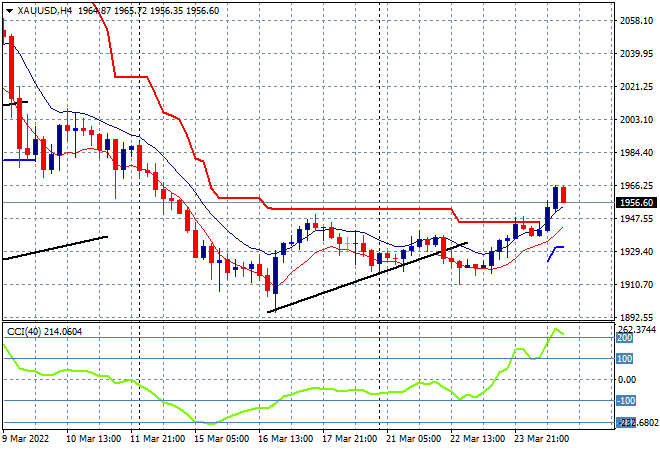Select the green CCI line peak above 200

pos(556,329)
